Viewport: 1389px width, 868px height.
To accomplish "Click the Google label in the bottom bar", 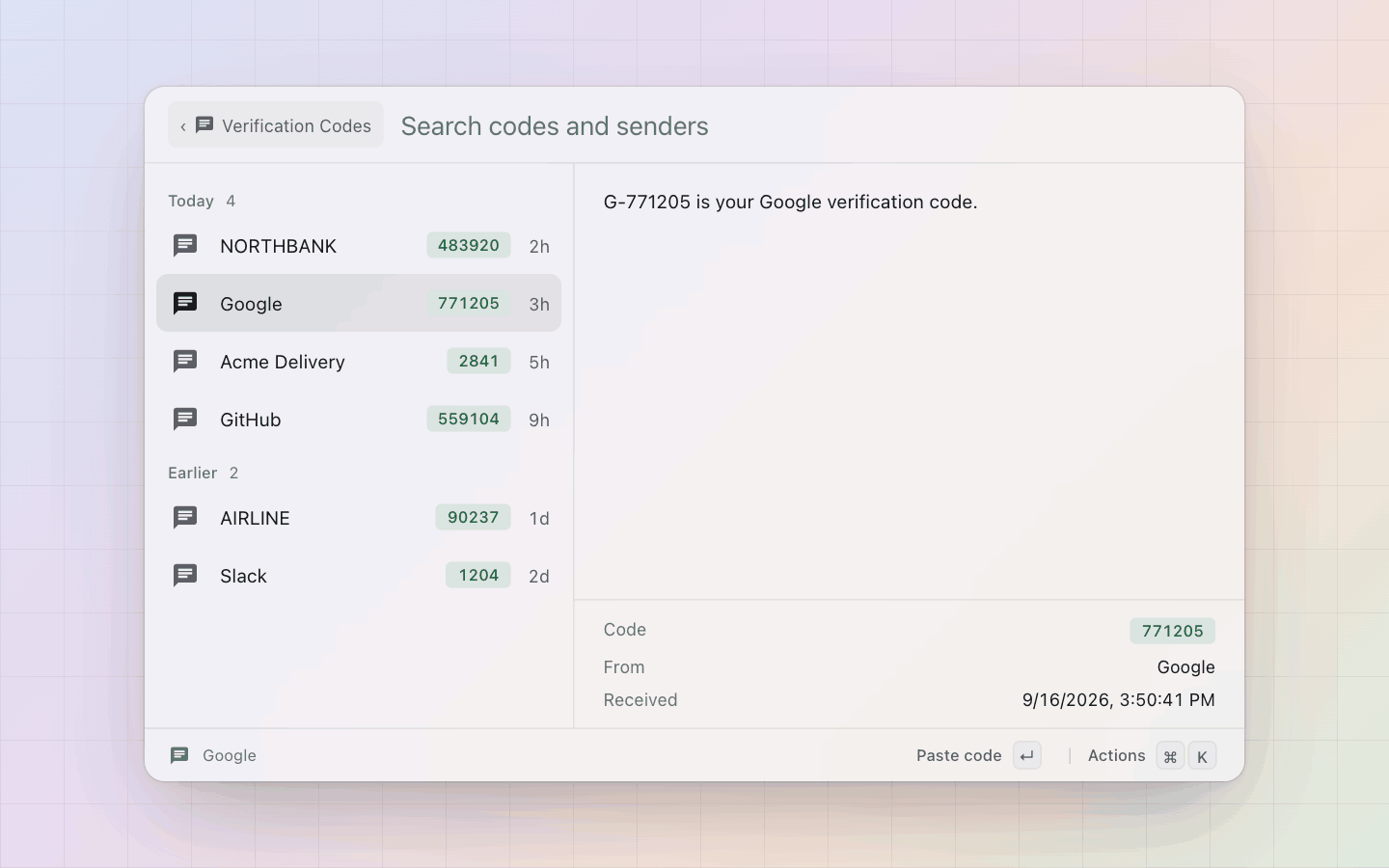I will click(230, 755).
